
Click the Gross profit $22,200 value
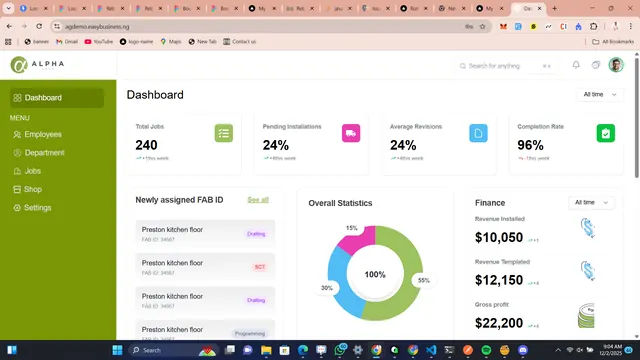pos(499,323)
